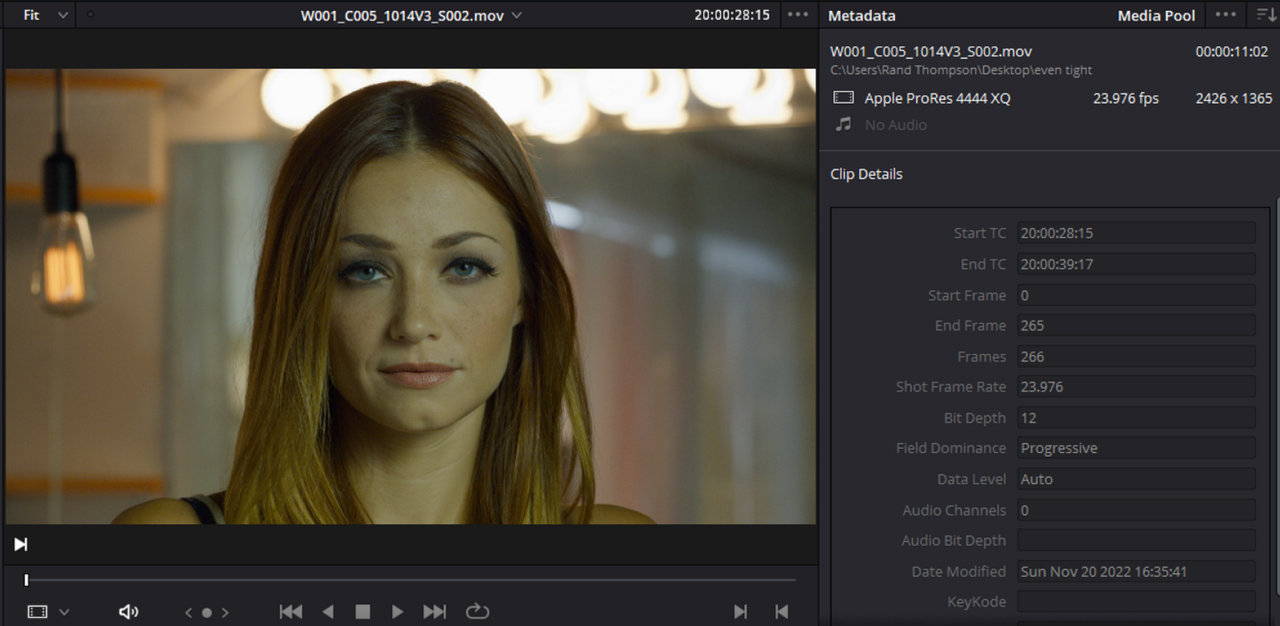Open the Metadata panel three-dot options

tap(1225, 15)
